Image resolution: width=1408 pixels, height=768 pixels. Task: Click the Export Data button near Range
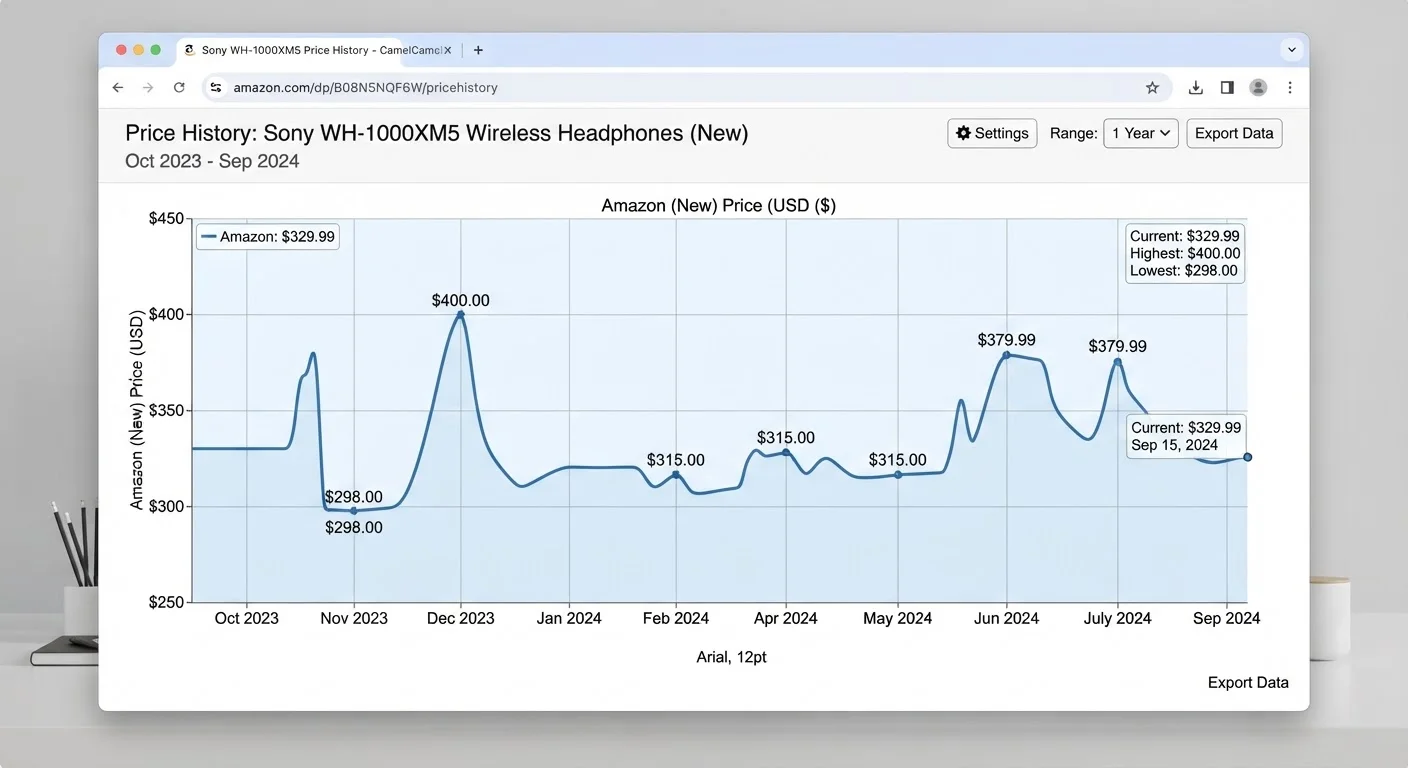click(x=1234, y=133)
